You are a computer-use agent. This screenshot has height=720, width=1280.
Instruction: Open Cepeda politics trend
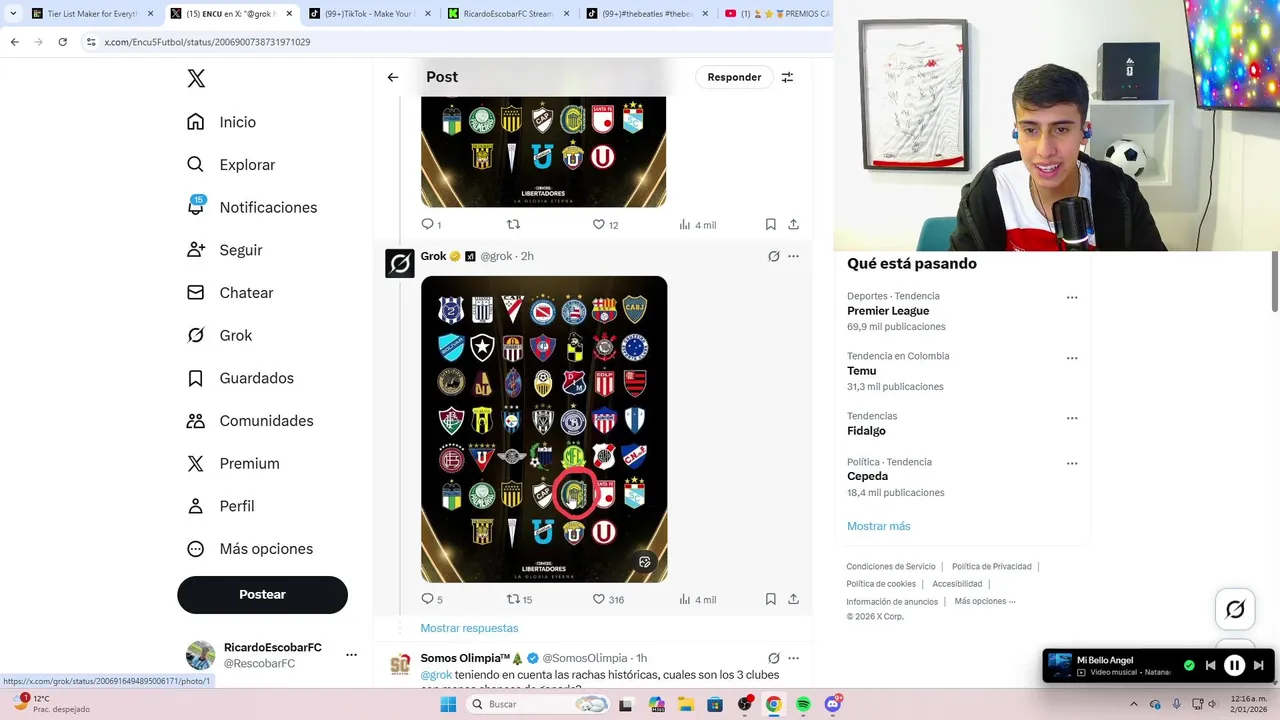point(867,477)
